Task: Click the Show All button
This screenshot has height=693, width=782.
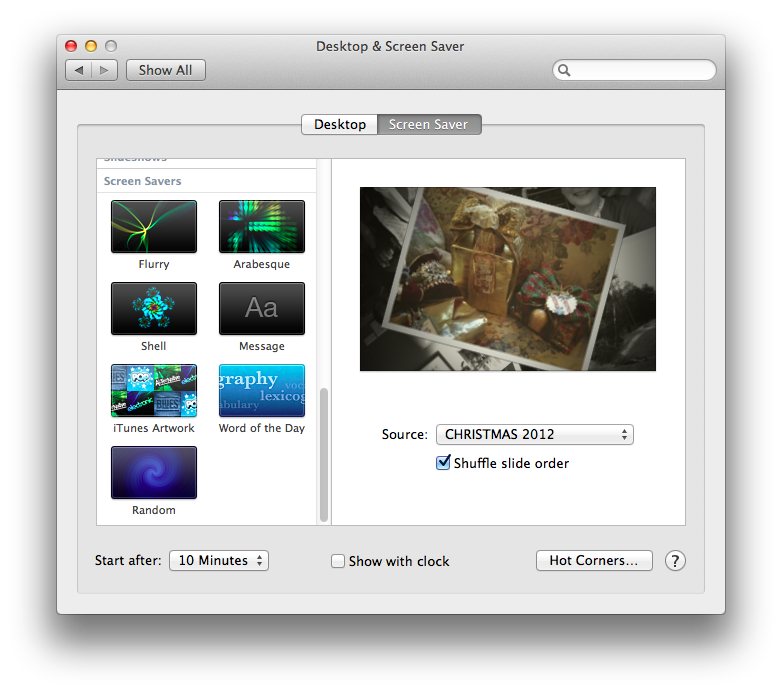Action: coord(166,70)
